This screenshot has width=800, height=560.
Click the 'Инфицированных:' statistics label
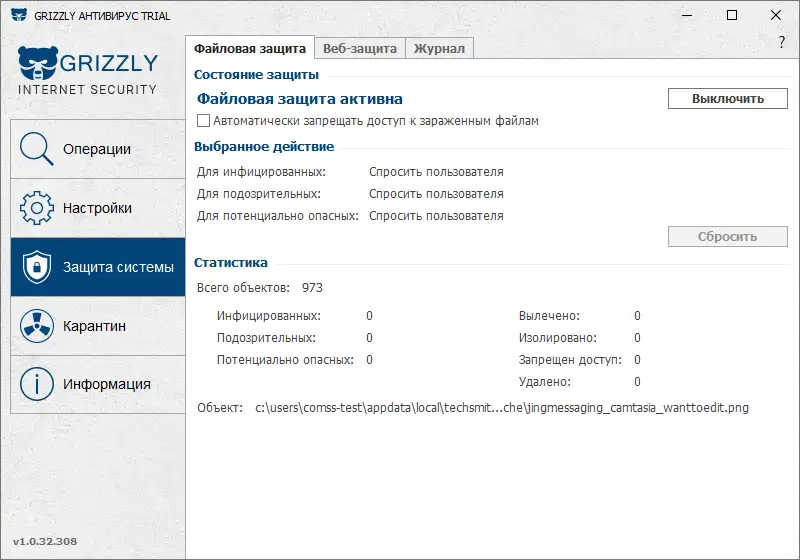[x=269, y=316]
